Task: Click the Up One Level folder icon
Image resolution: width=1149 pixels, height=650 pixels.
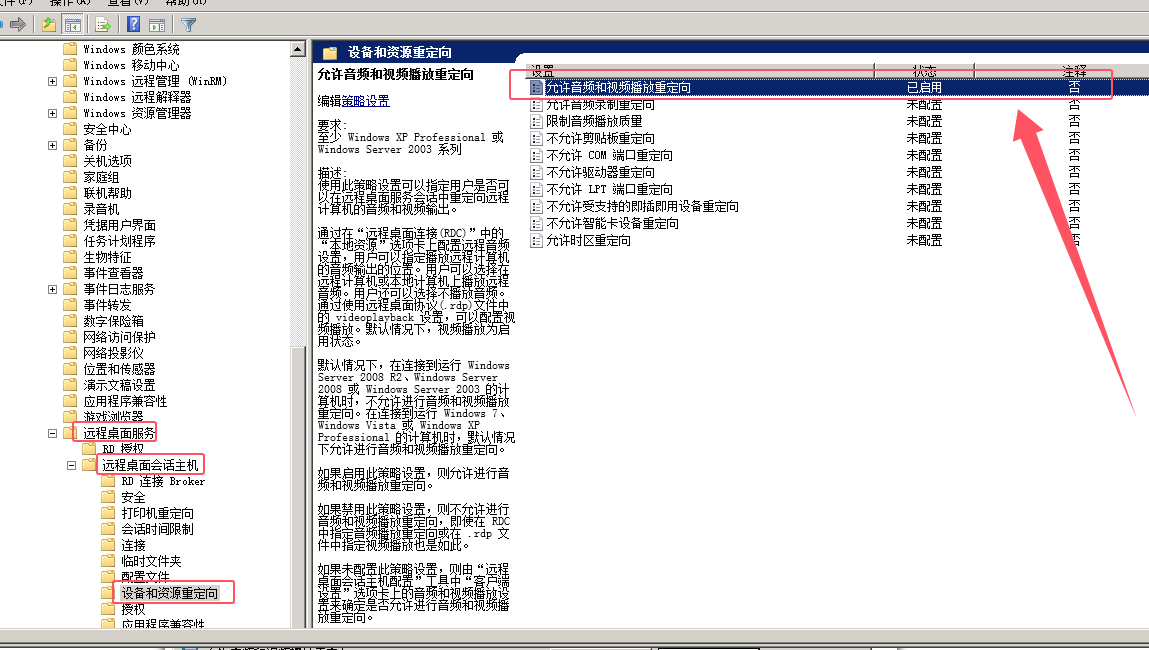Action: point(48,24)
